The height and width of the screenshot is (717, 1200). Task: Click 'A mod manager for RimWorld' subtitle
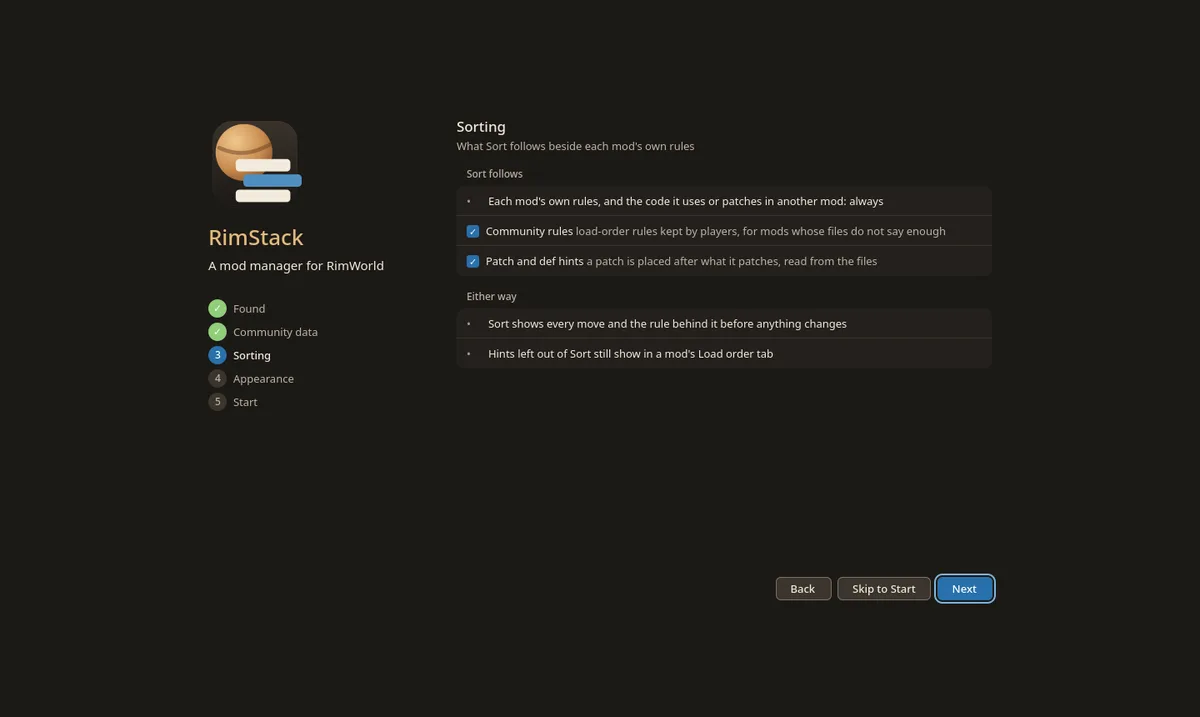[x=296, y=266]
